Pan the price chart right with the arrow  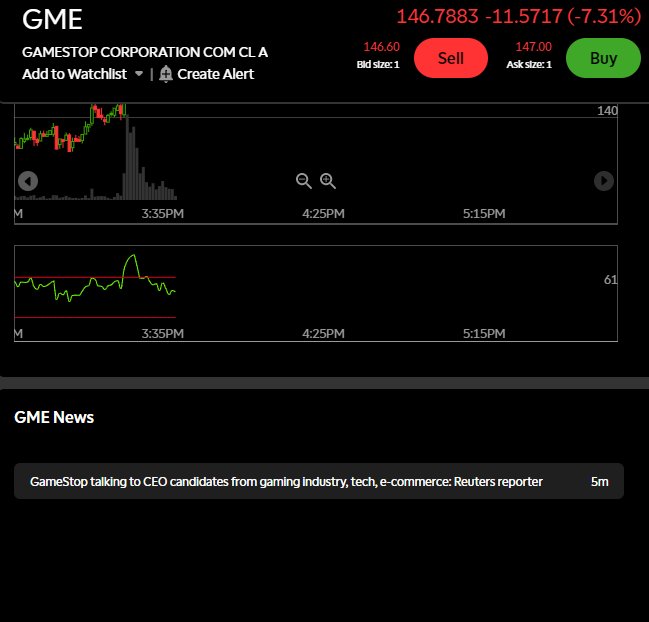604,181
